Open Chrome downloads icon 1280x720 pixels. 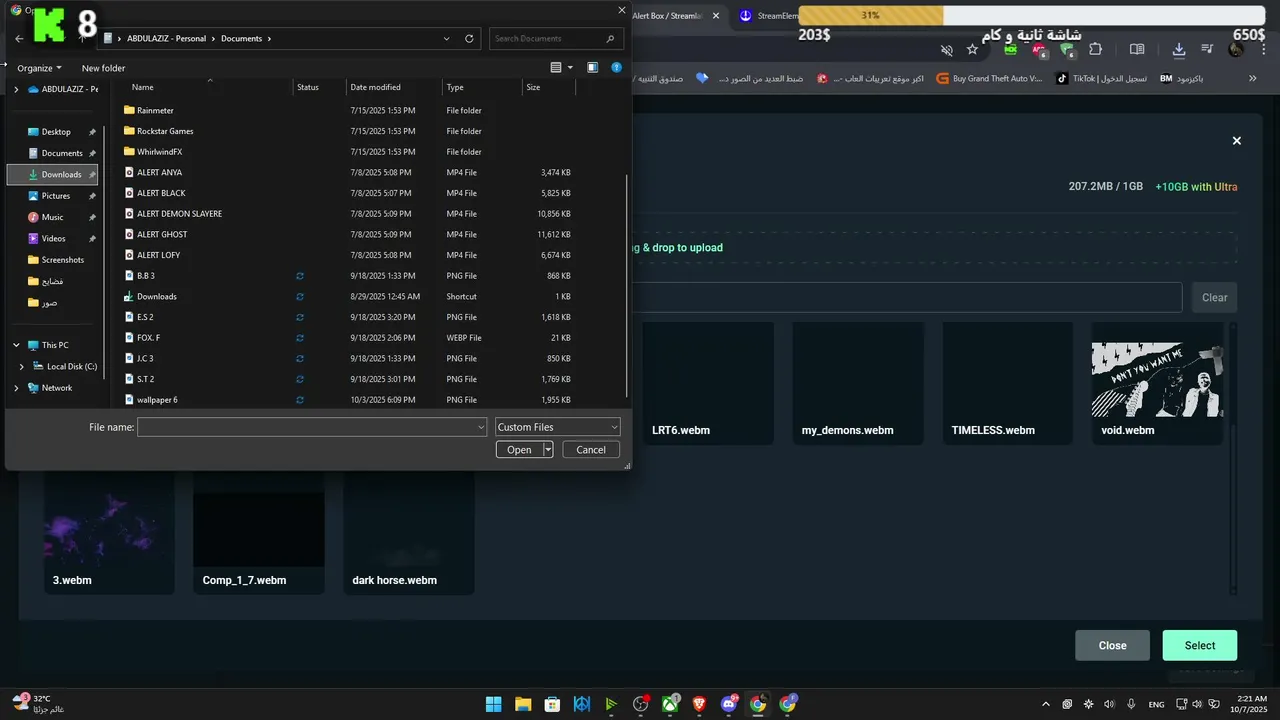click(1179, 49)
